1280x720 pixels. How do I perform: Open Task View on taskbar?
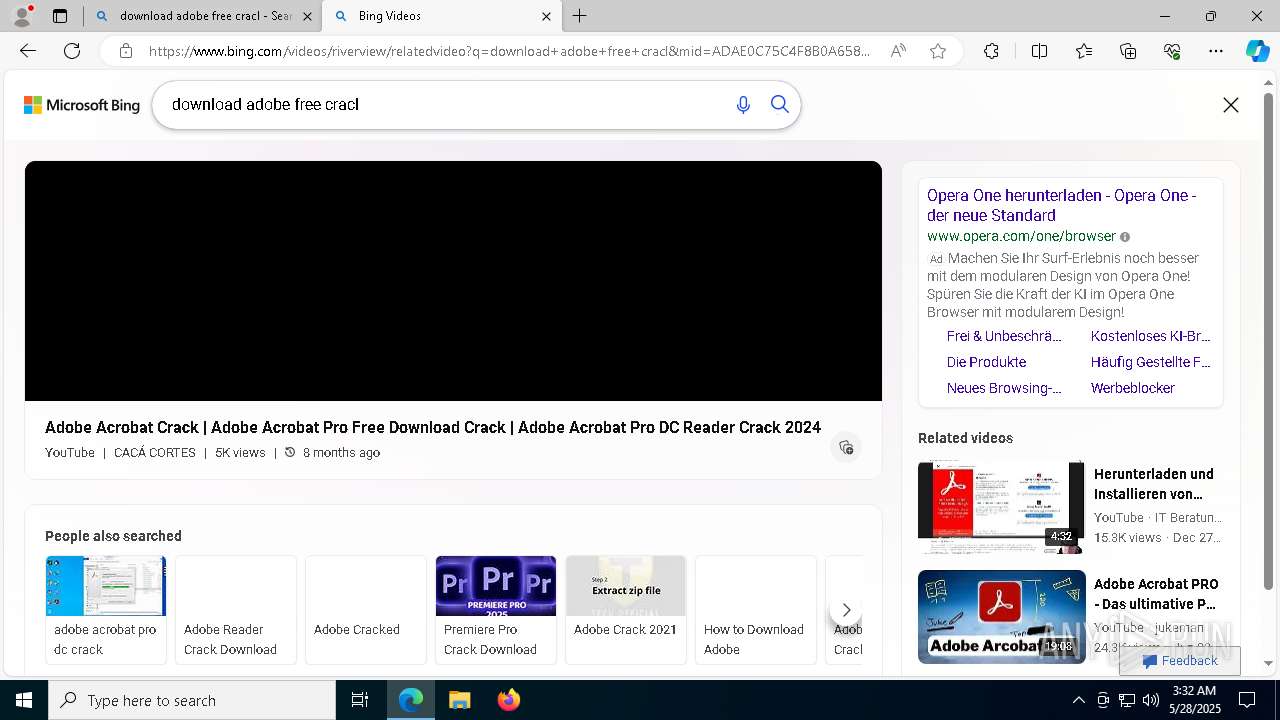(360, 700)
